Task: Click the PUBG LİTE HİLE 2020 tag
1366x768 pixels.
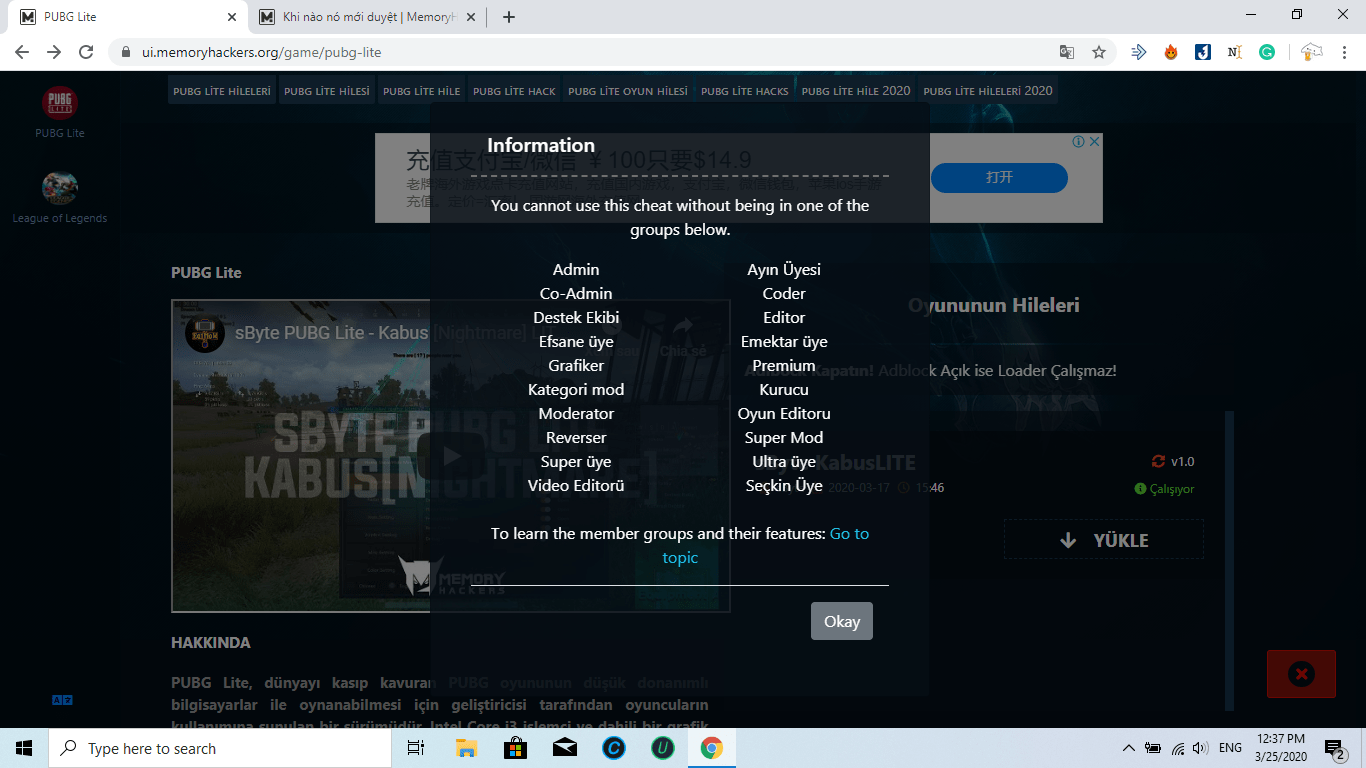Action: pos(856,91)
